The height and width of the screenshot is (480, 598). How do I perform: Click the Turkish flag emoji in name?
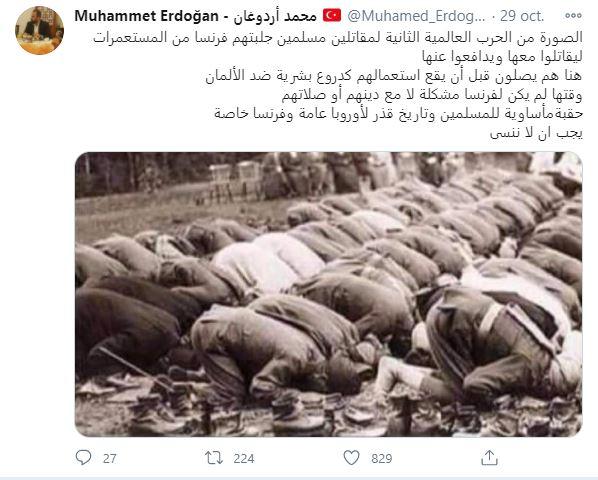332,16
